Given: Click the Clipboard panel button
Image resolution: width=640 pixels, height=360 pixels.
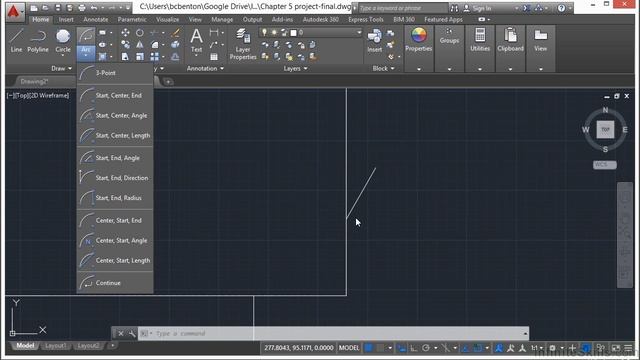Looking at the screenshot, I should 510,40.
